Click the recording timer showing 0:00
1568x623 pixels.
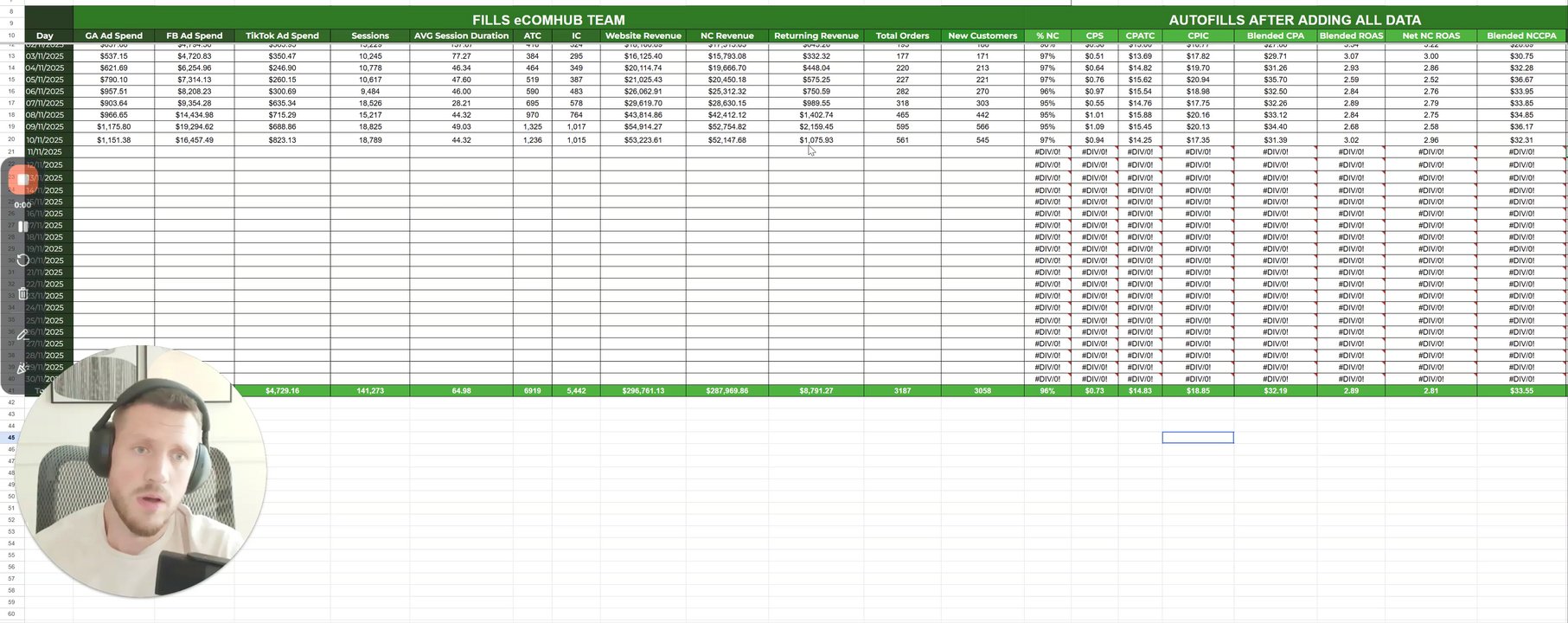tap(22, 205)
